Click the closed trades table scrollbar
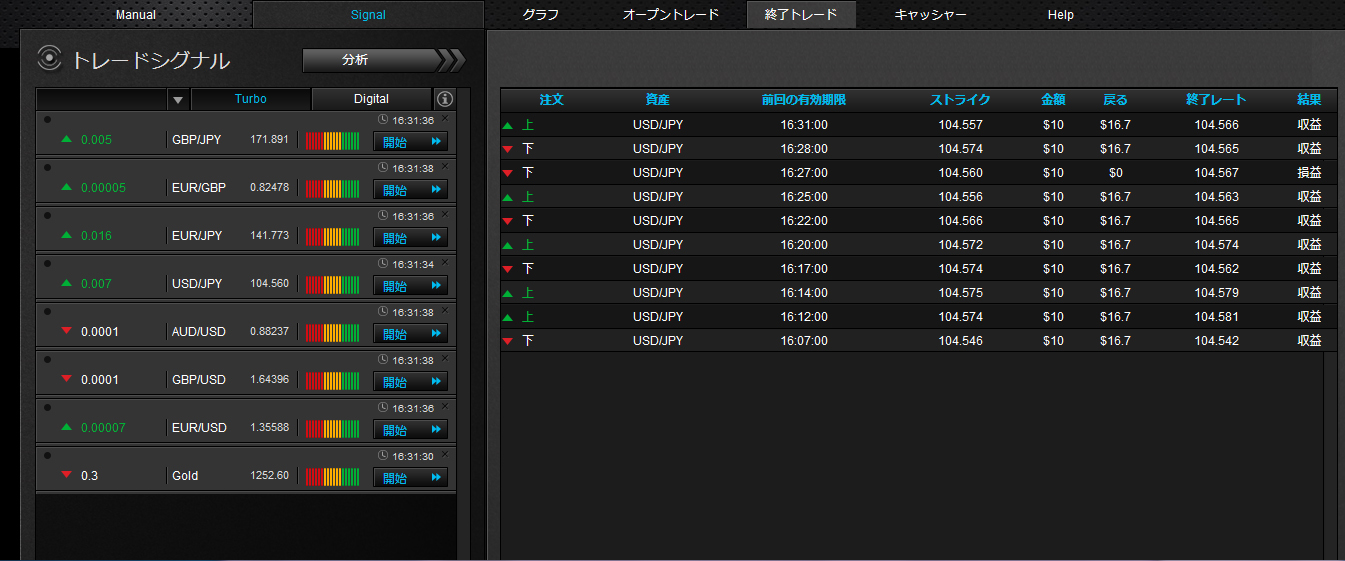1345x561 pixels. 1330,456
